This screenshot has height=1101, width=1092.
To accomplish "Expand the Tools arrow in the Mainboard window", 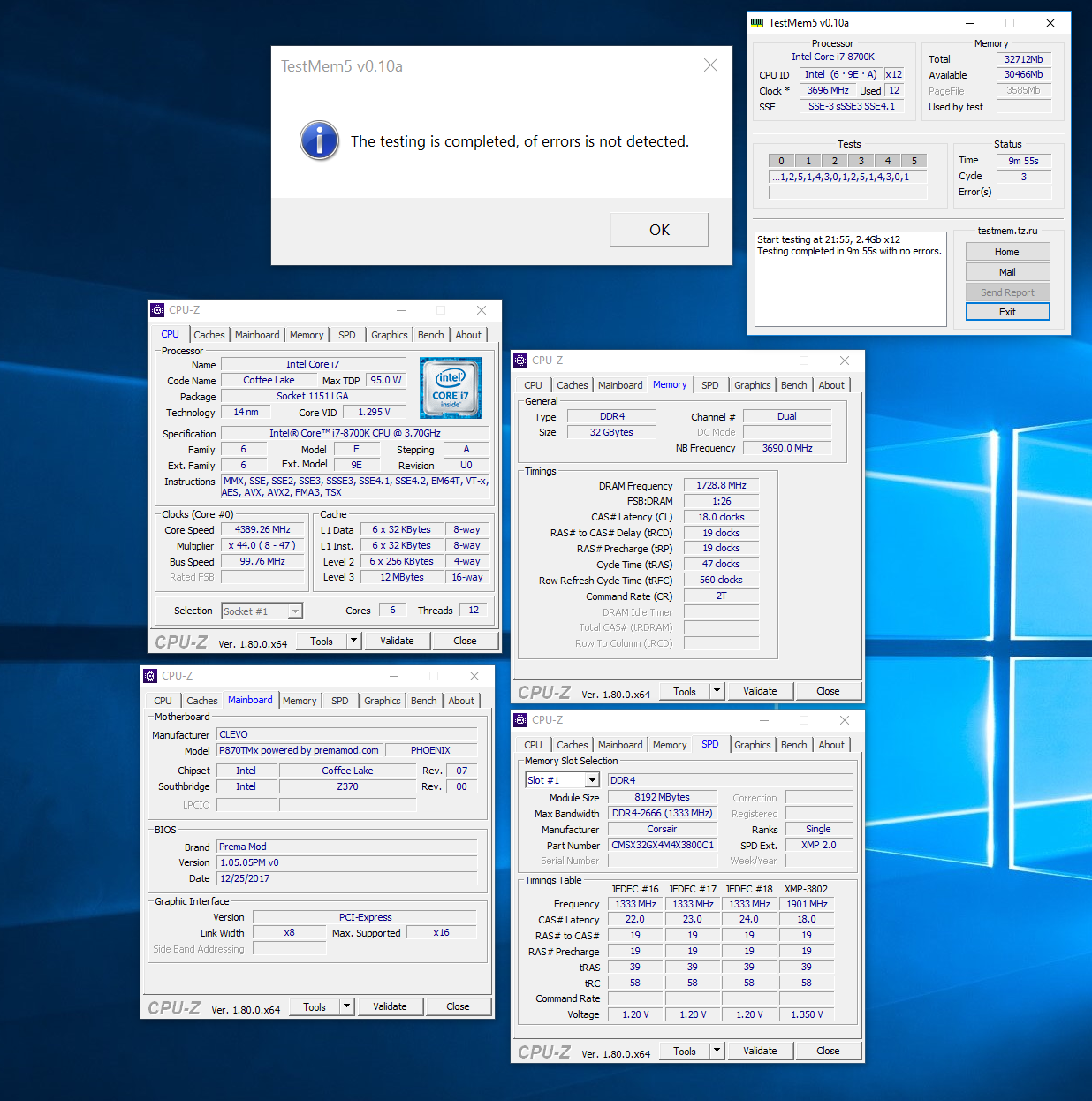I will tap(346, 1006).
